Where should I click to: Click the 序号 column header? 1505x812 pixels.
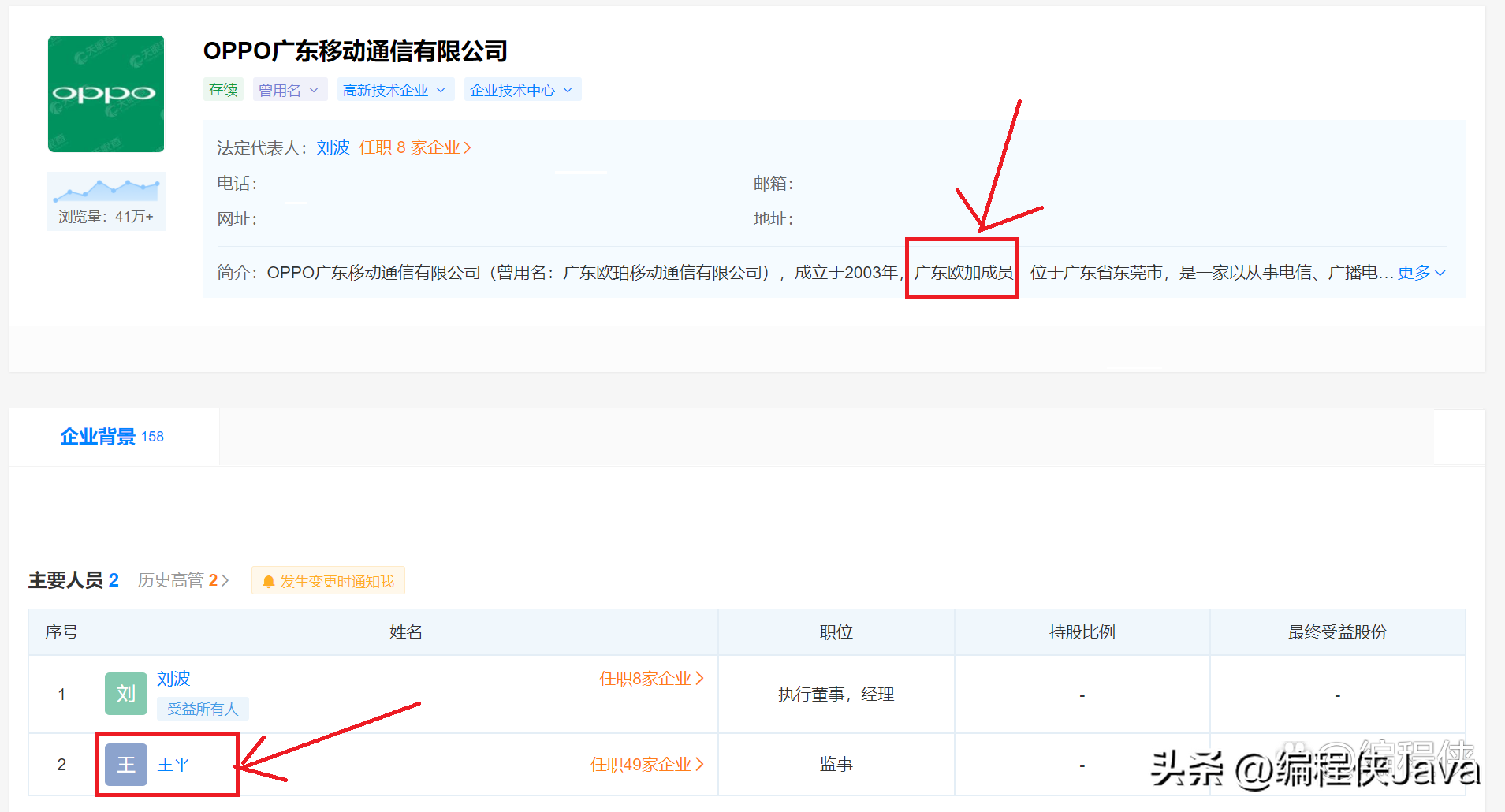tap(61, 632)
